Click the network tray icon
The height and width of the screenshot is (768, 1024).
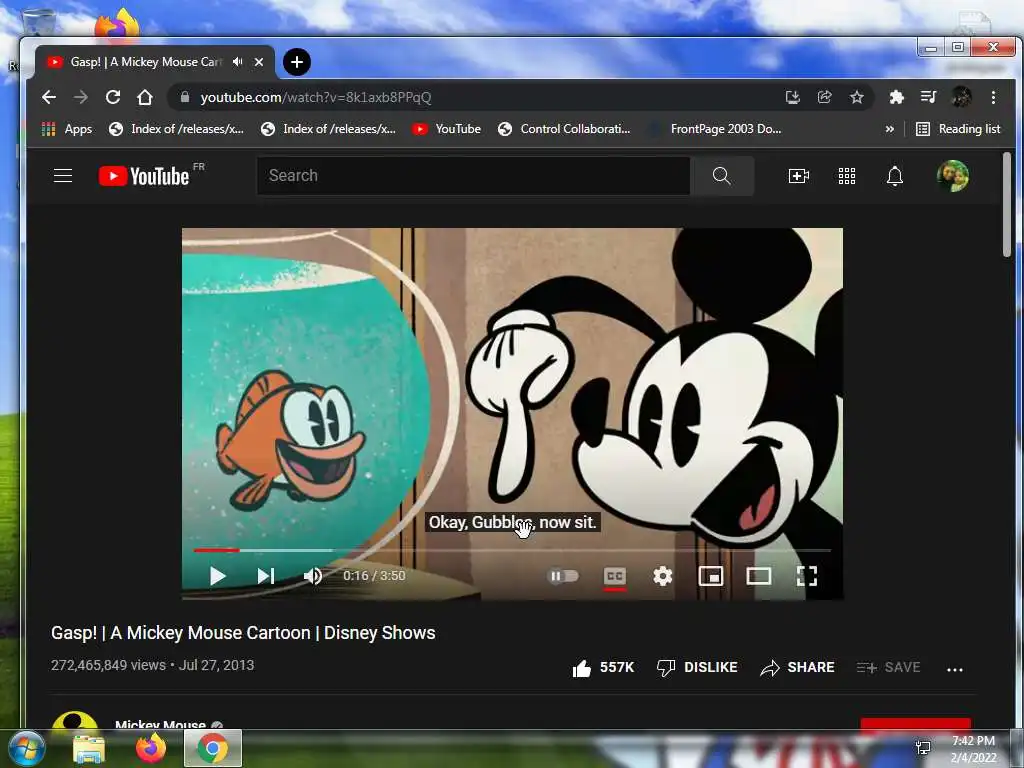click(x=923, y=748)
